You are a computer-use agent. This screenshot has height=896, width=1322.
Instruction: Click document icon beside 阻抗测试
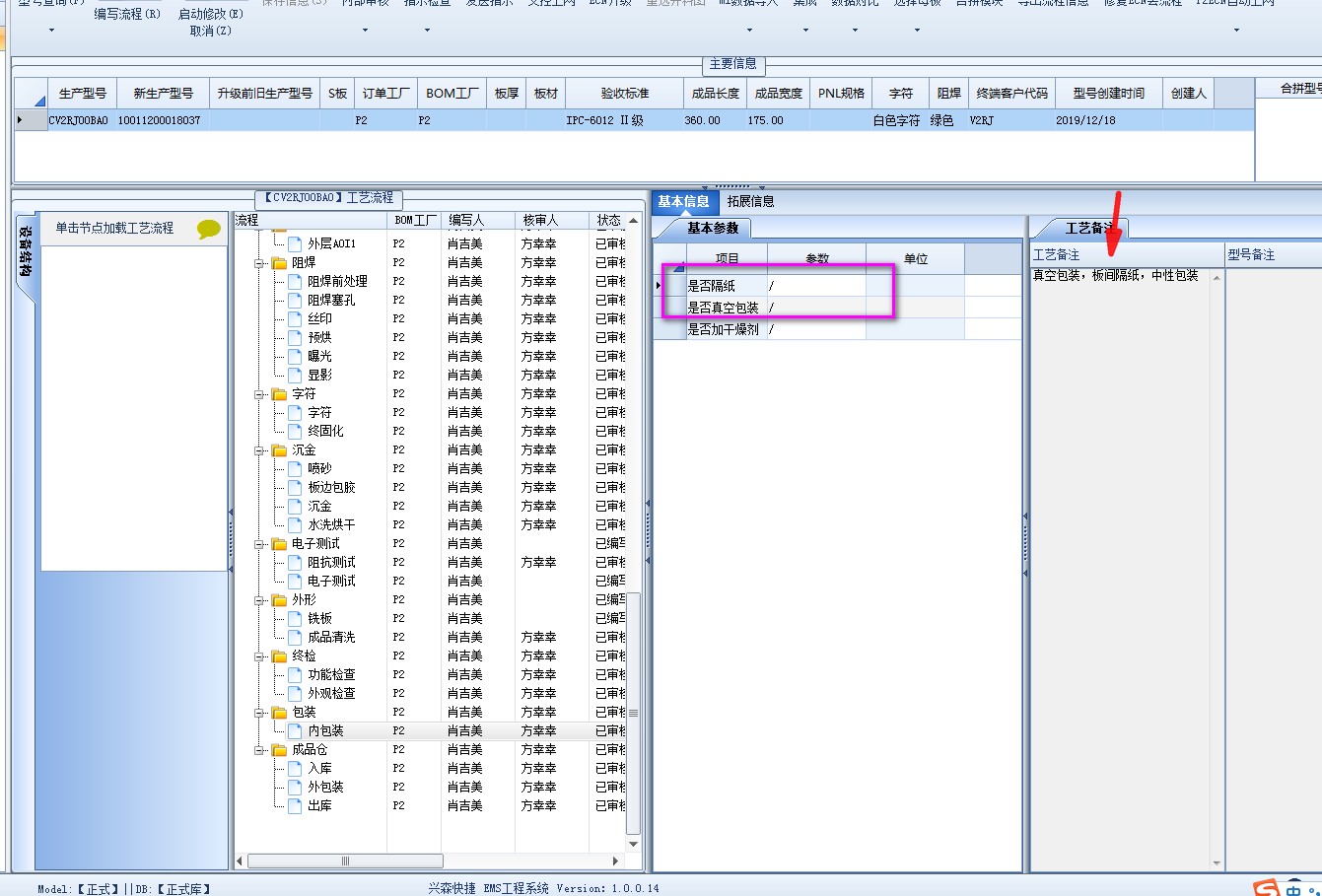point(295,563)
